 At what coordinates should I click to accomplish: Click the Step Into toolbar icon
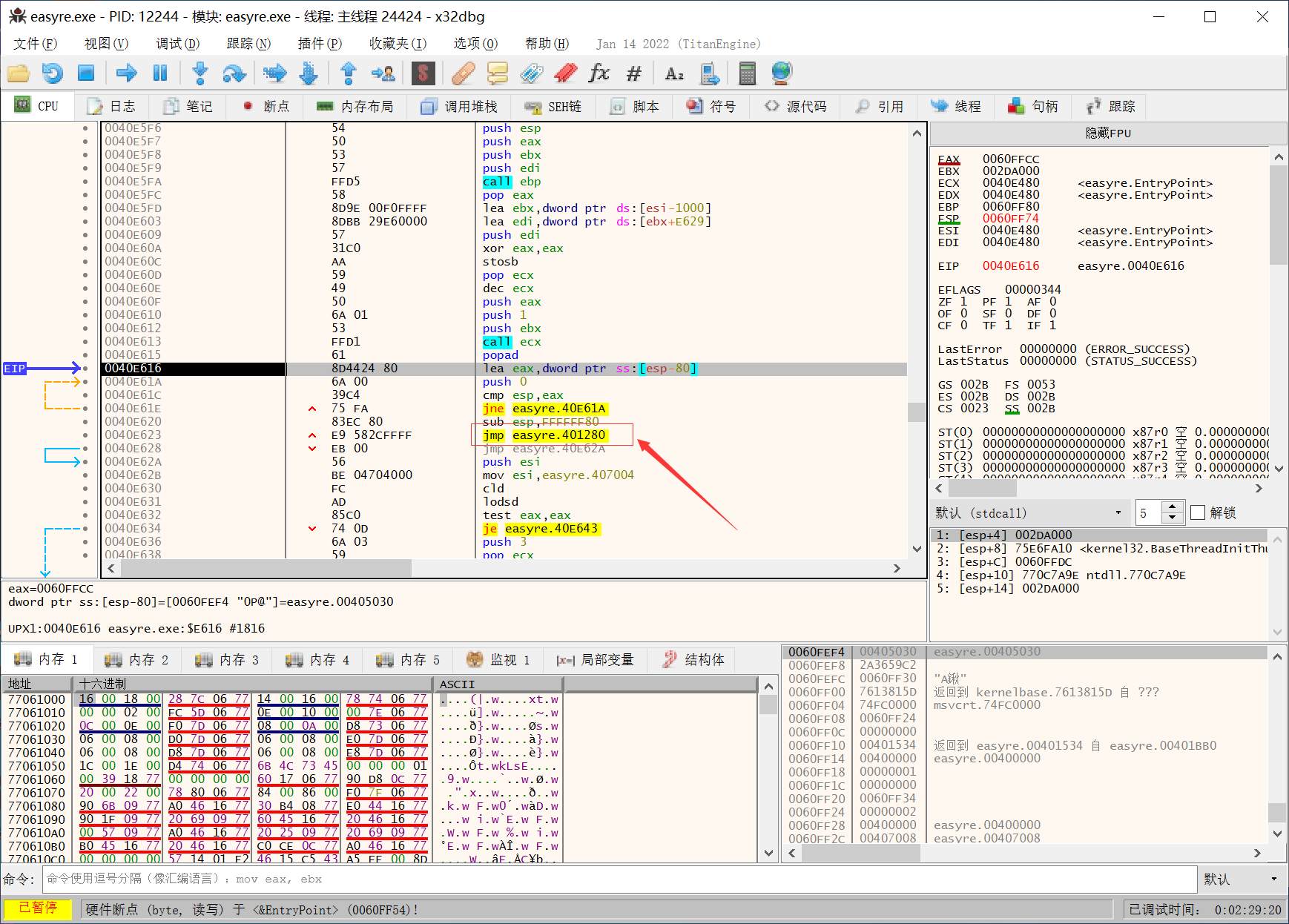(200, 73)
